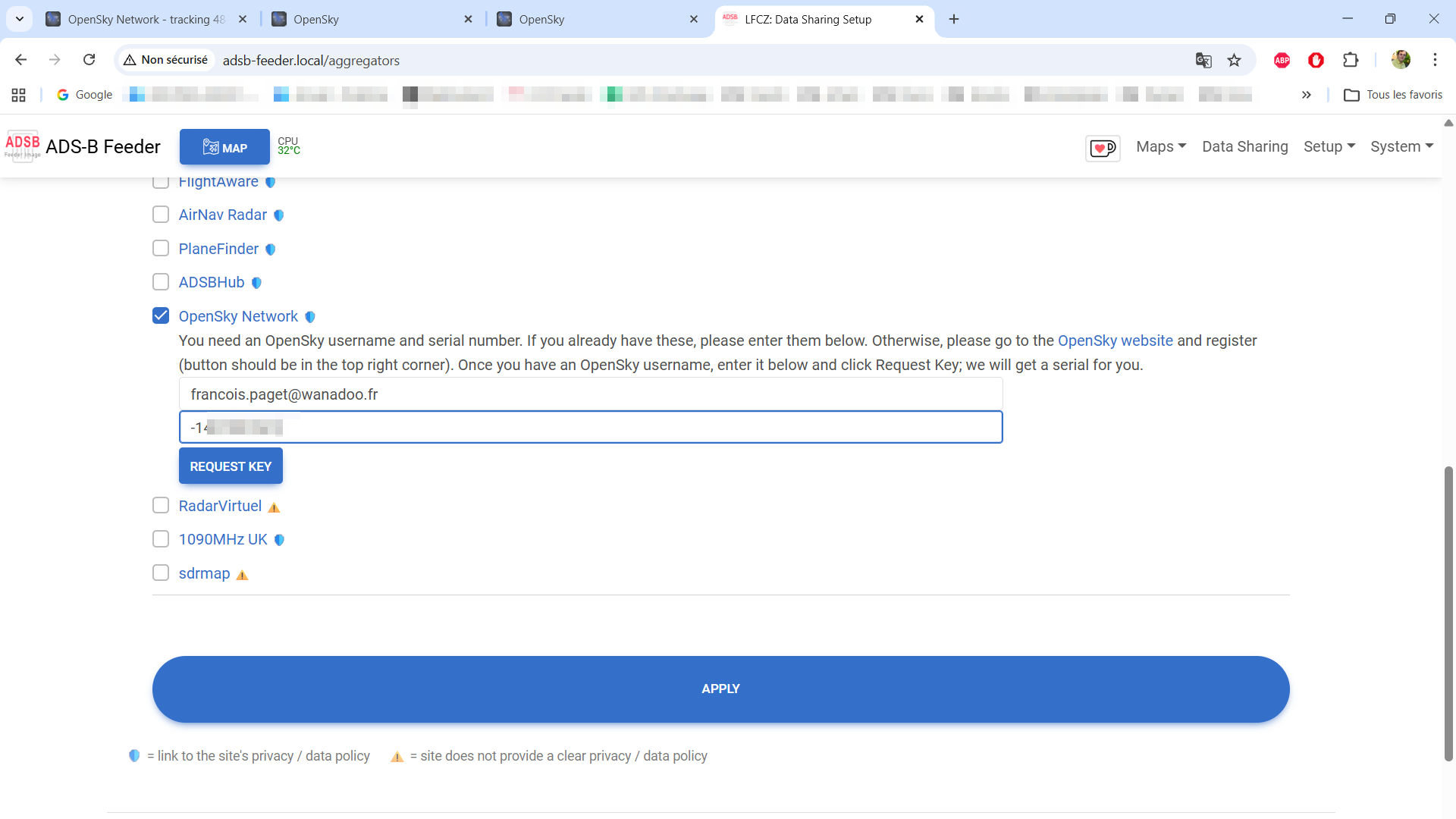
Task: Enable the RadarVirtuel checkbox
Action: coord(161,505)
